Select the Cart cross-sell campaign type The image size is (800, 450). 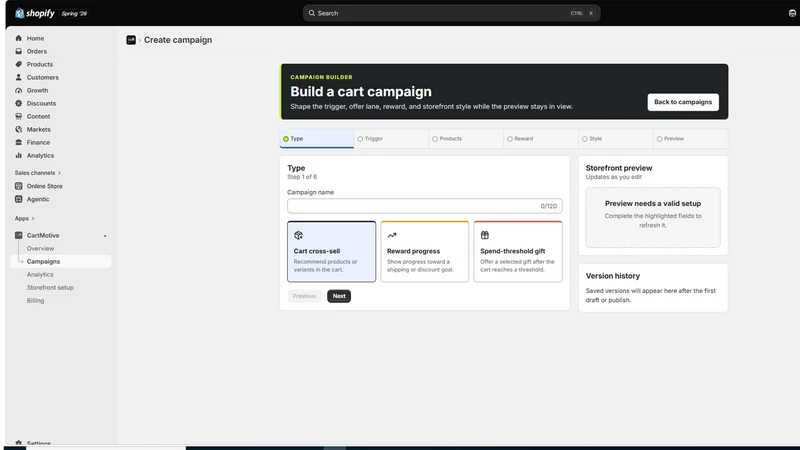pos(331,252)
